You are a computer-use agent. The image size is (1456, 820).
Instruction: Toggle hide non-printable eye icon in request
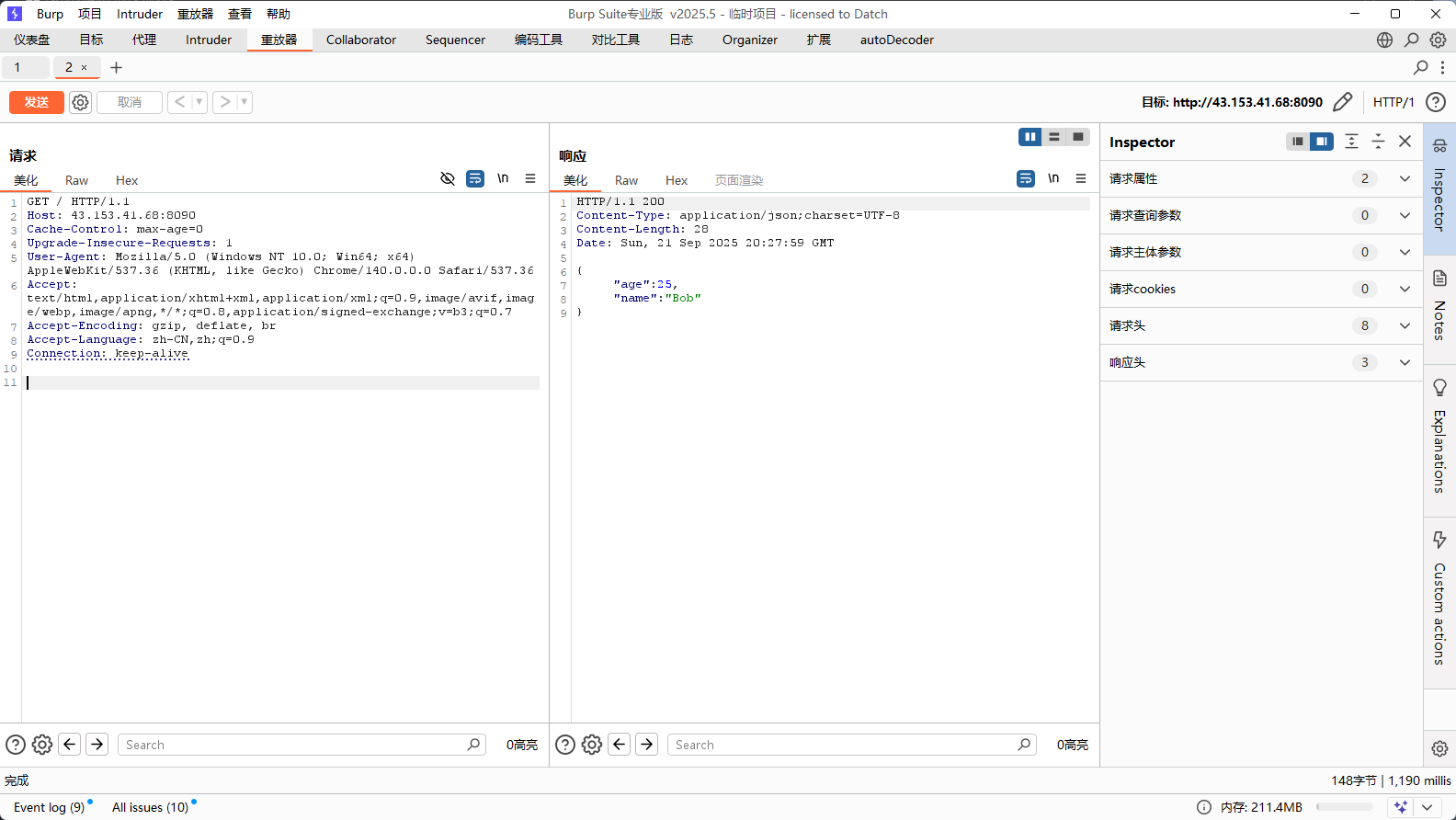(x=448, y=178)
